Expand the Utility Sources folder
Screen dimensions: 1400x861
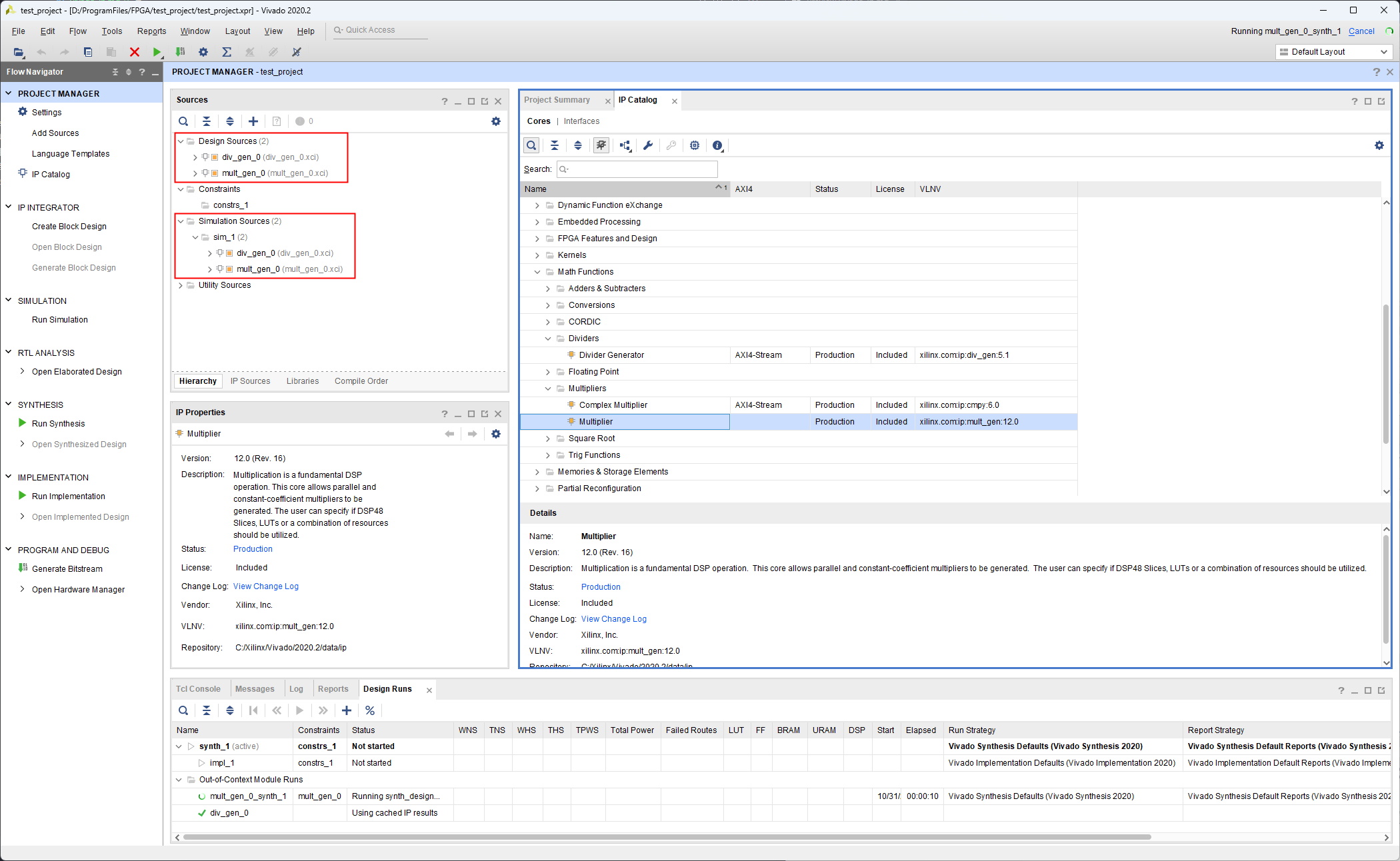pyautogui.click(x=181, y=285)
